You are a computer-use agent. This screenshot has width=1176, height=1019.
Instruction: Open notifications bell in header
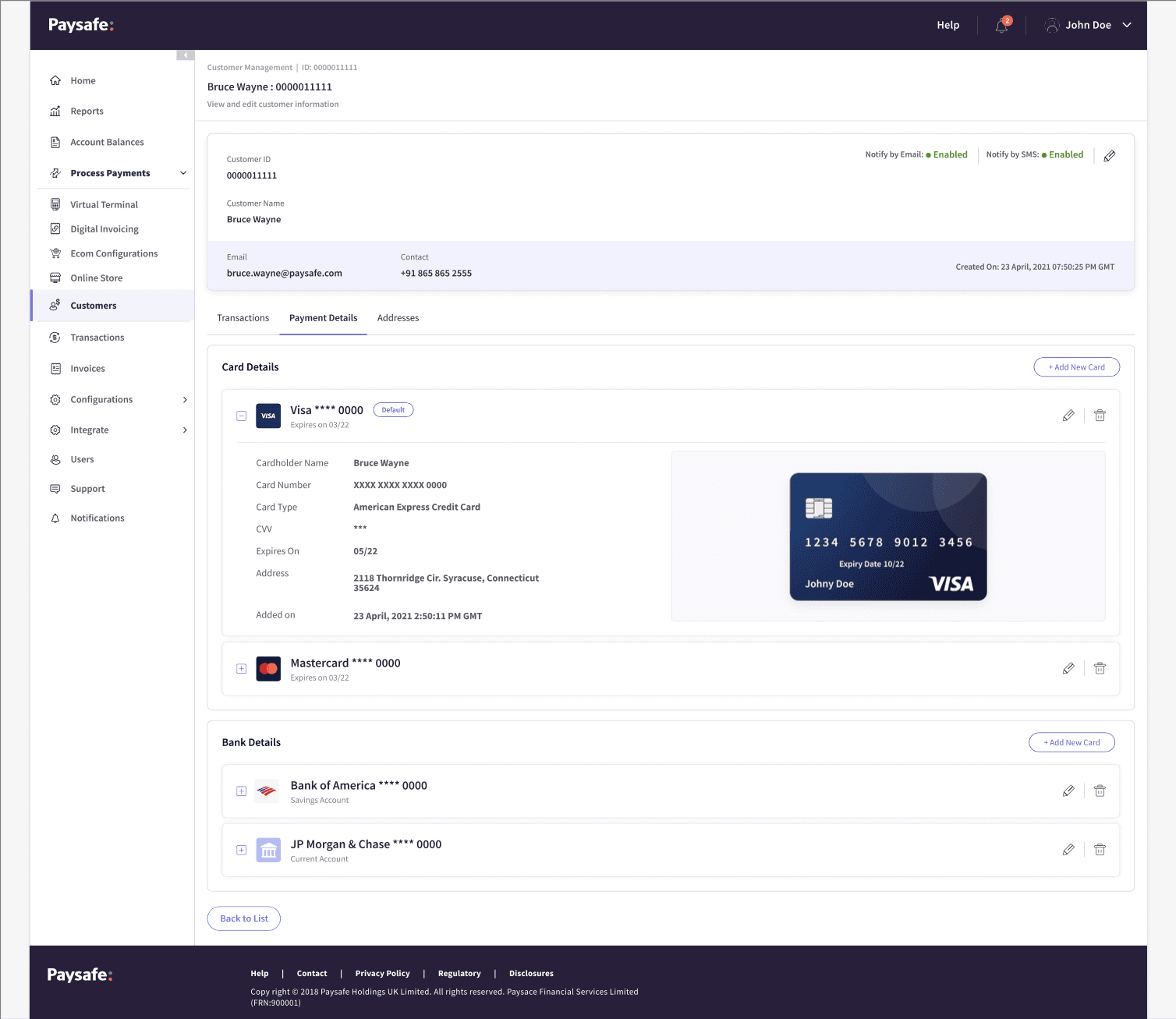pos(1002,26)
